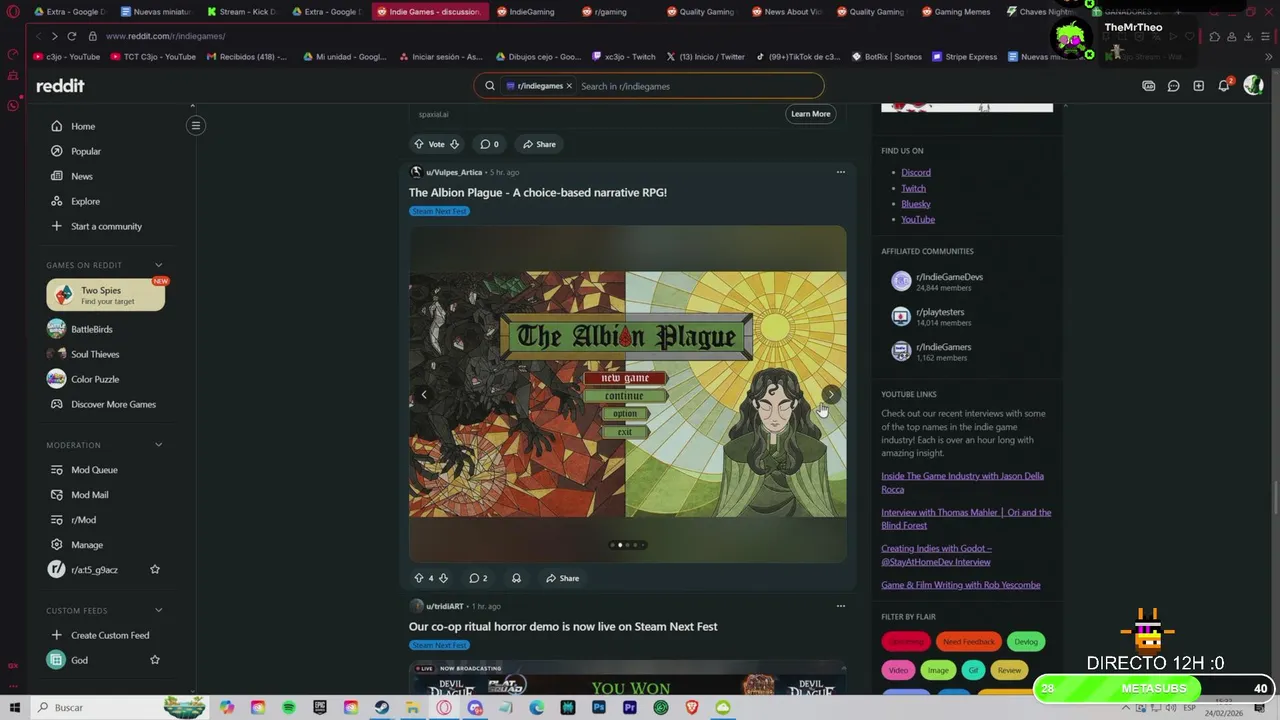Click the browser address bar URL
This screenshot has height=720, width=1280.
coord(166,36)
